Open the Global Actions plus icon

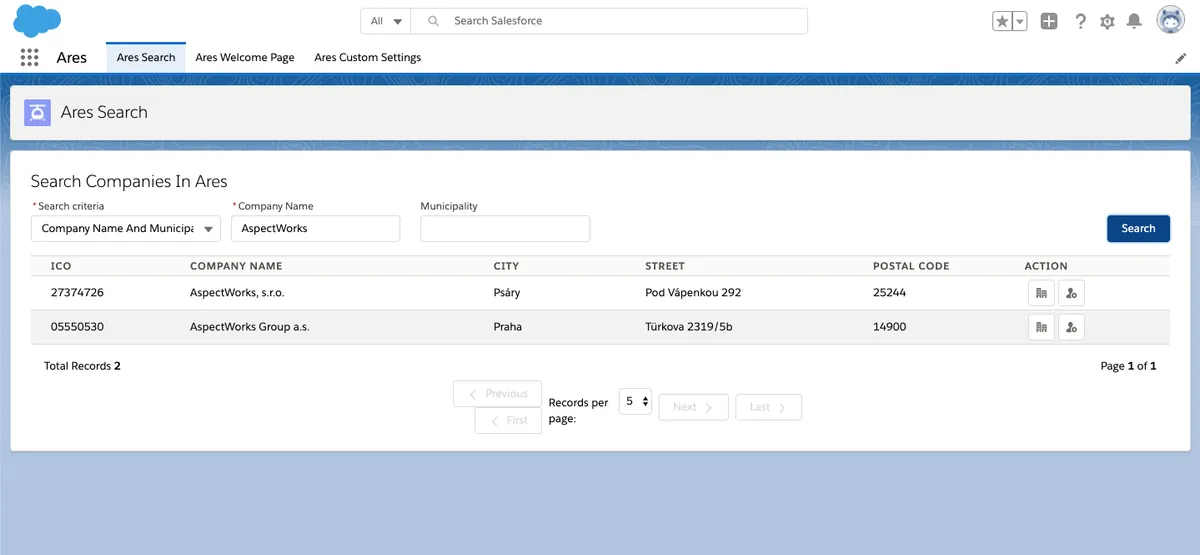(1048, 21)
